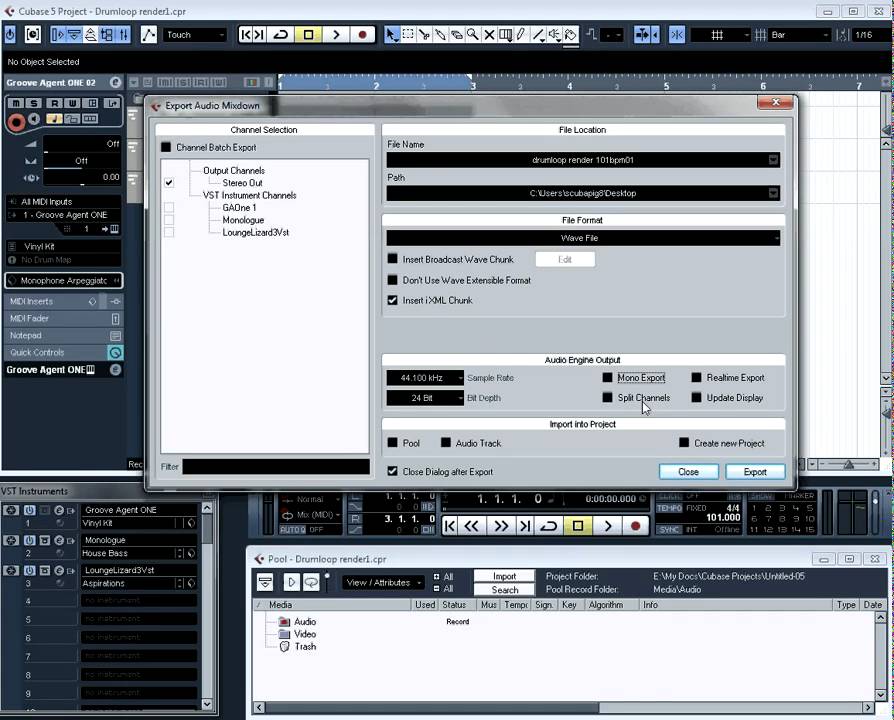Toggle Snap on the toolbar
Image resolution: width=894 pixels, height=720 pixels.
677,35
